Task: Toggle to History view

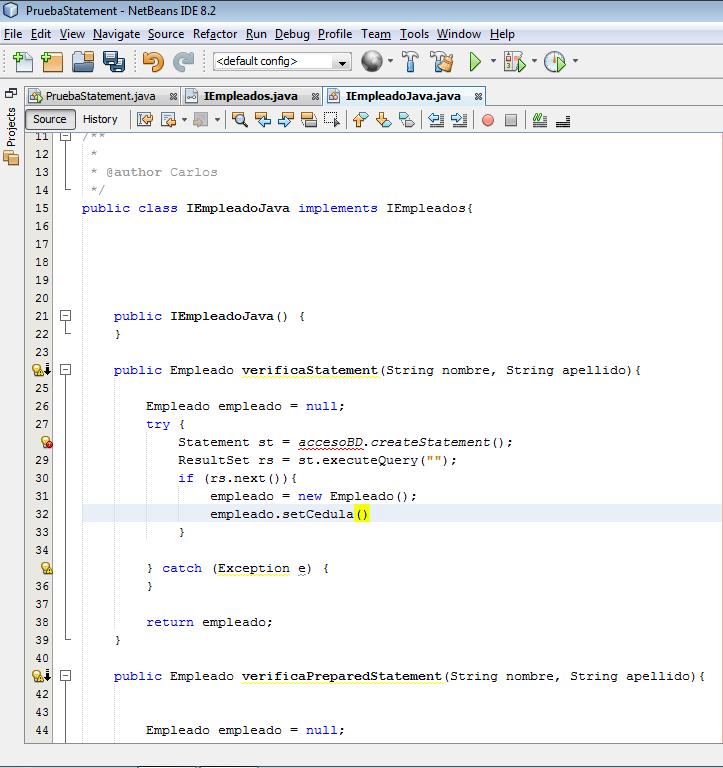Action: point(100,119)
